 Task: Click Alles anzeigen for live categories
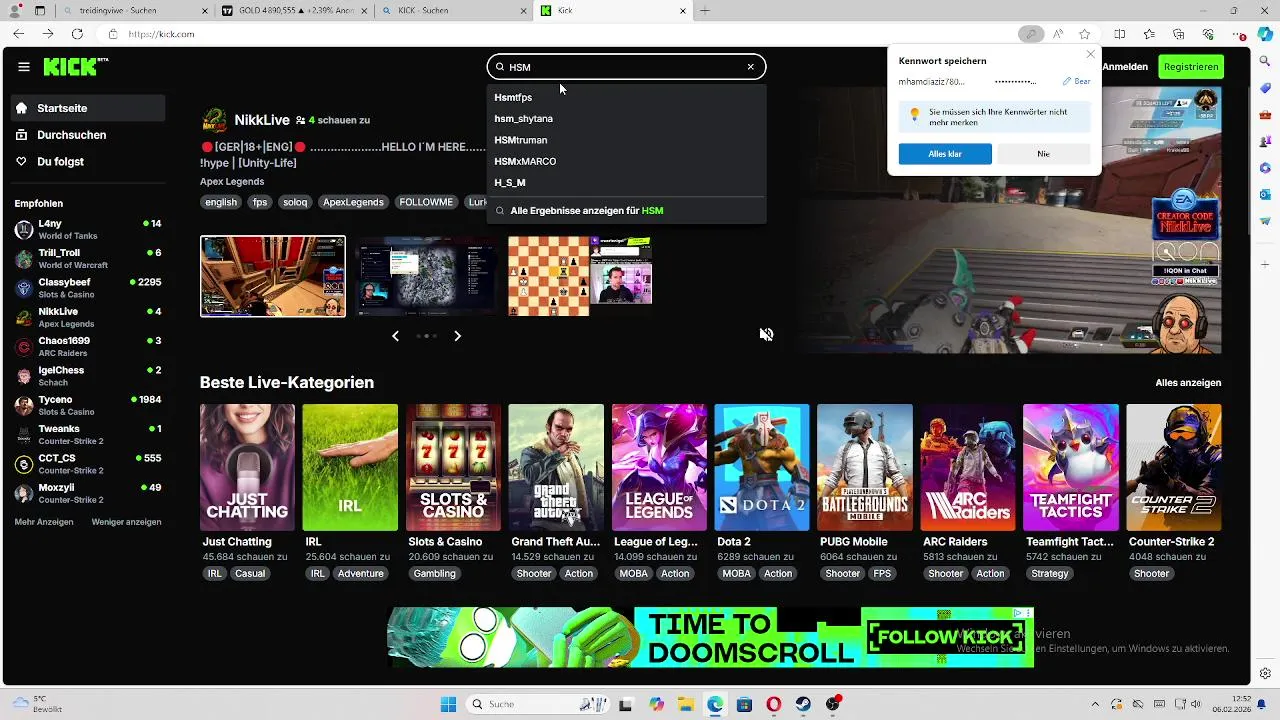(x=1188, y=383)
